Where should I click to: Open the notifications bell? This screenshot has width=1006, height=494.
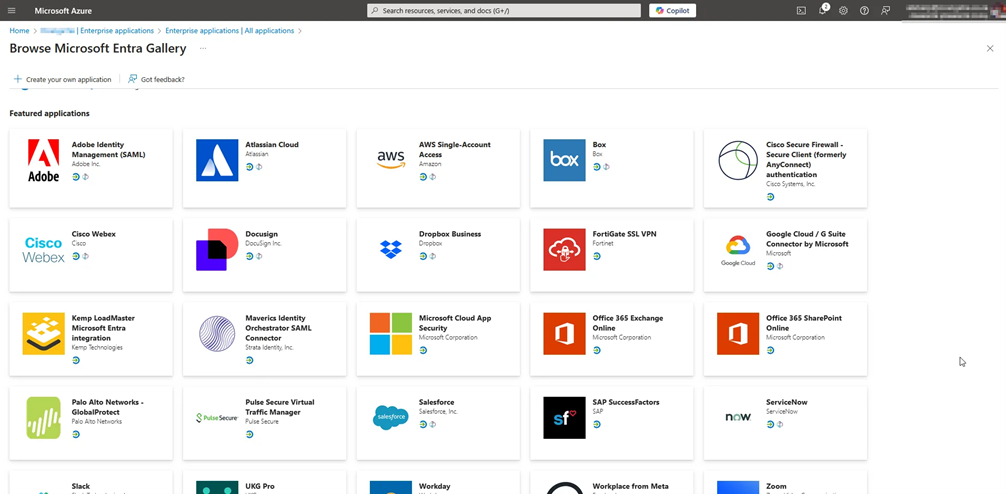click(x=822, y=10)
